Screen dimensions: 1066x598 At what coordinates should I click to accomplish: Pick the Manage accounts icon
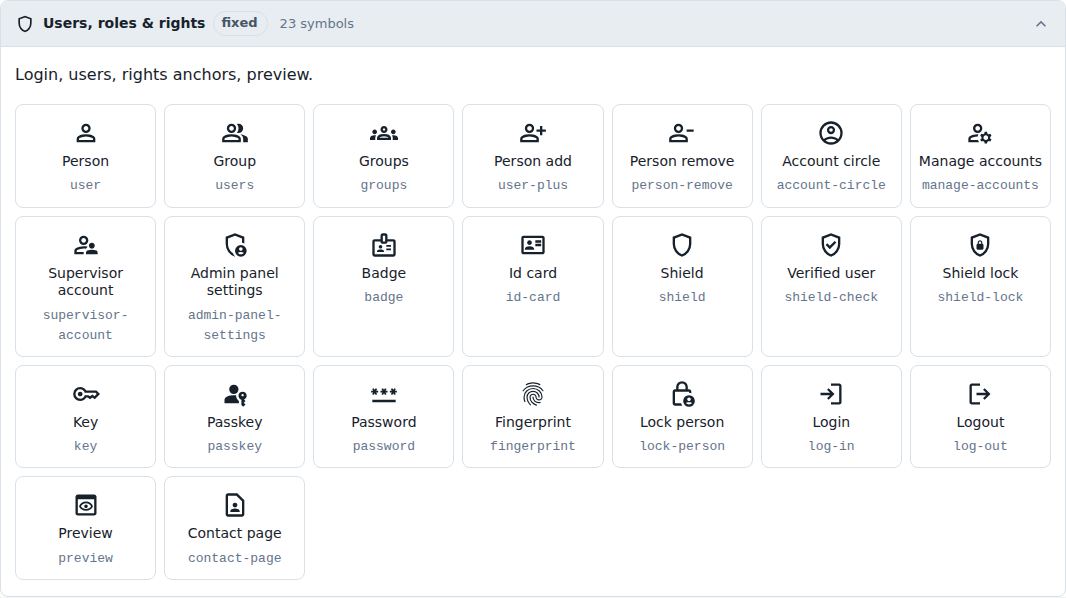point(980,133)
